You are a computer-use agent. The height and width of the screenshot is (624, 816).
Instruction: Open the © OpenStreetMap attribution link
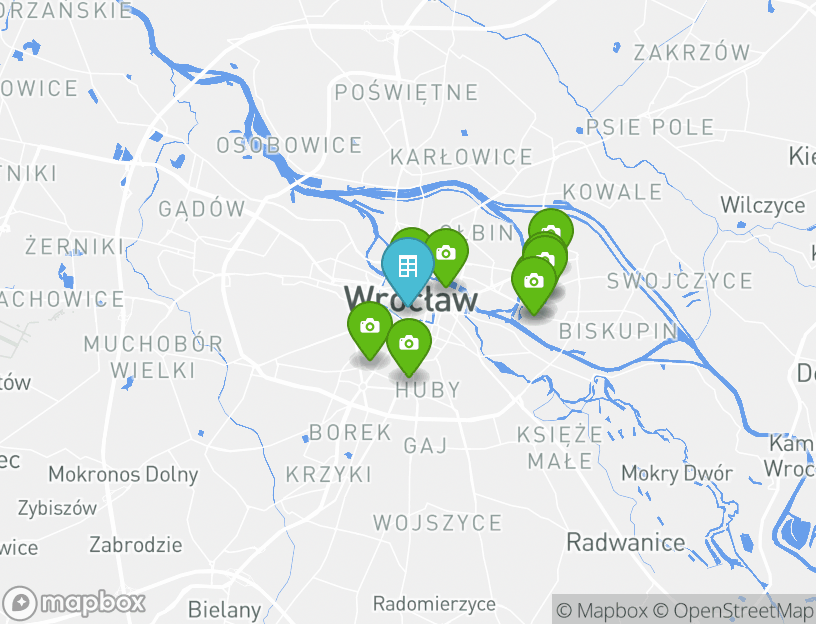(734, 610)
